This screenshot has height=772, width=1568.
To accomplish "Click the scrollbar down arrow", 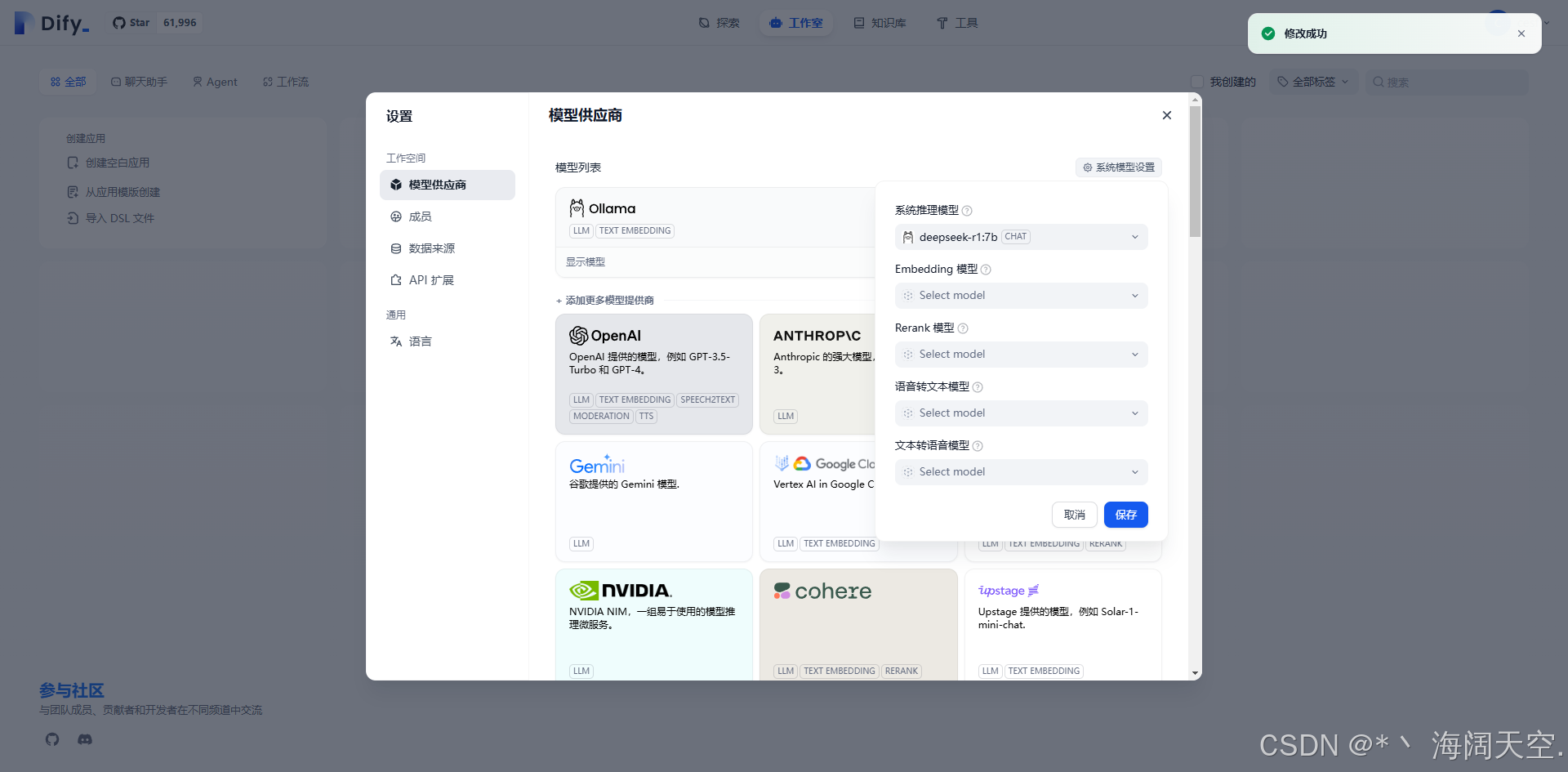I will coord(1196,674).
